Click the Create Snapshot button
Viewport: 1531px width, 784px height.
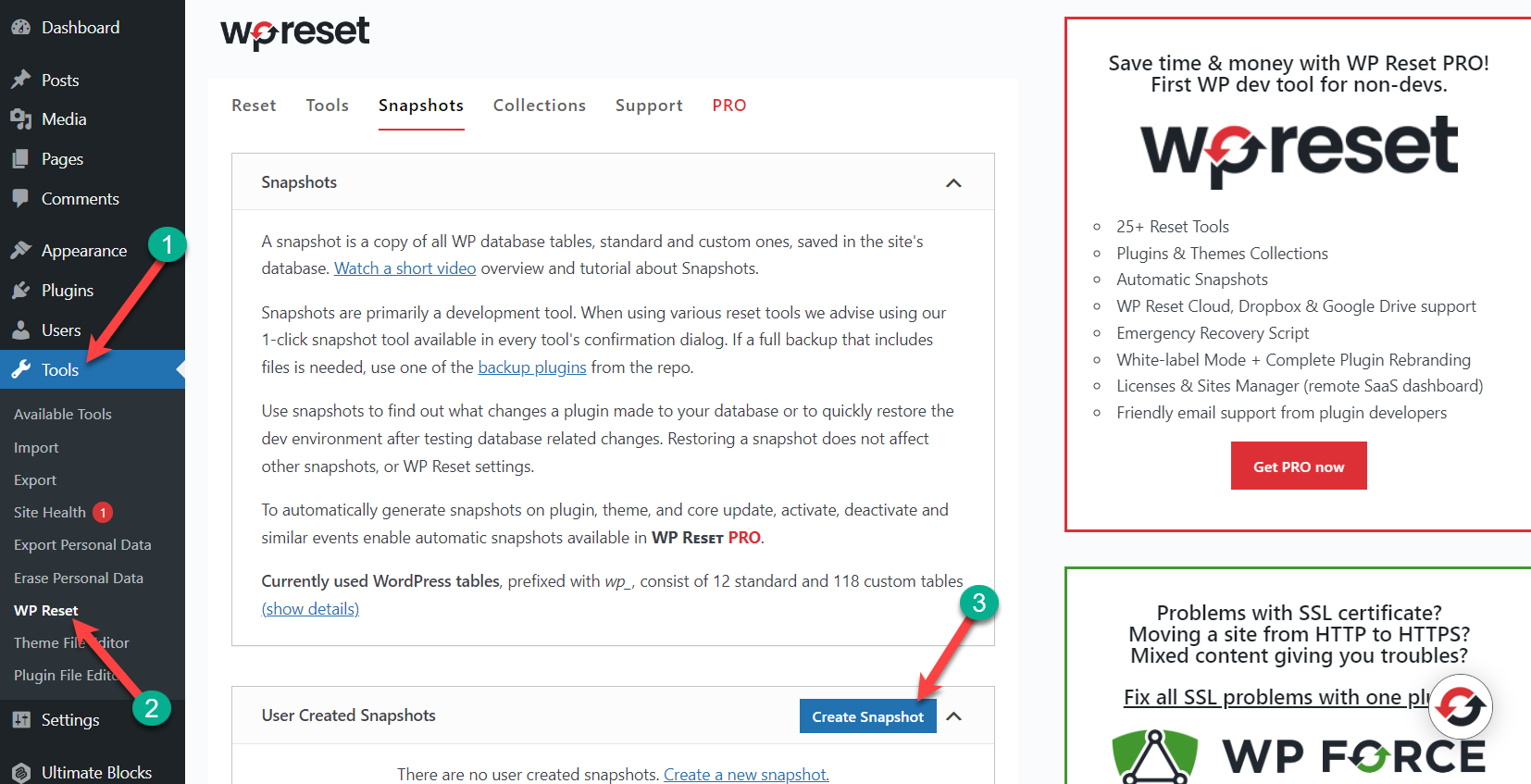click(868, 716)
